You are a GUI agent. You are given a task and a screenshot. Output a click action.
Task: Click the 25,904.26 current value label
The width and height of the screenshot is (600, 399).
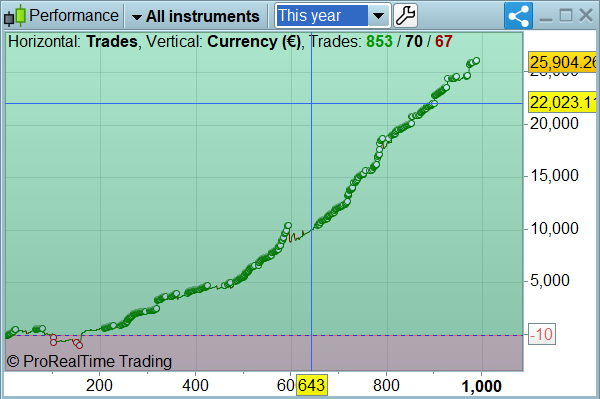(562, 62)
